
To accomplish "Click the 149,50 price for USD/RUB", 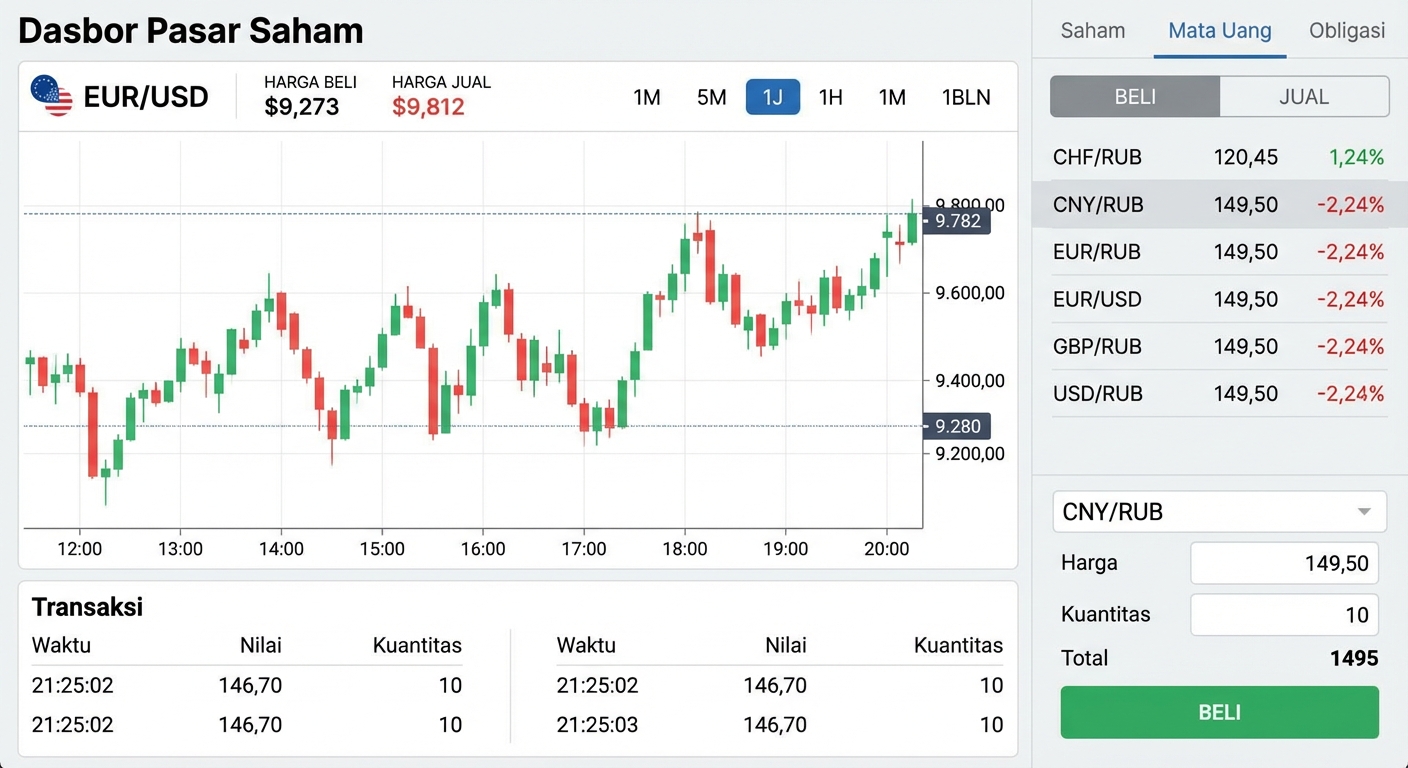I will click(x=1246, y=394).
